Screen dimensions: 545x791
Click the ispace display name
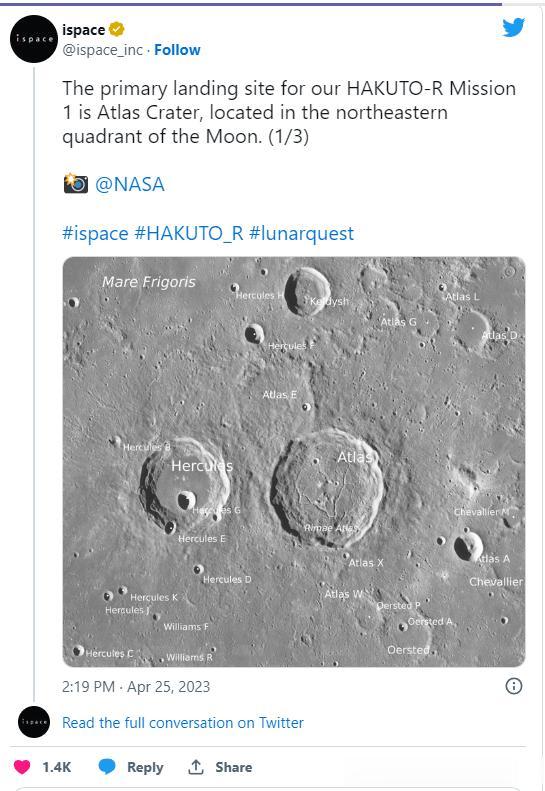tap(83, 30)
